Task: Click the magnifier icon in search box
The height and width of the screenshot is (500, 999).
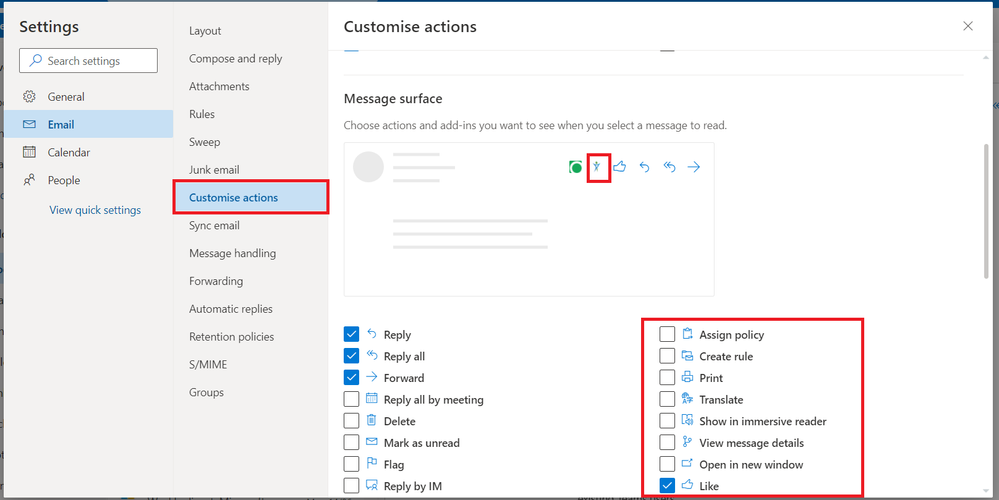Action: [36, 61]
